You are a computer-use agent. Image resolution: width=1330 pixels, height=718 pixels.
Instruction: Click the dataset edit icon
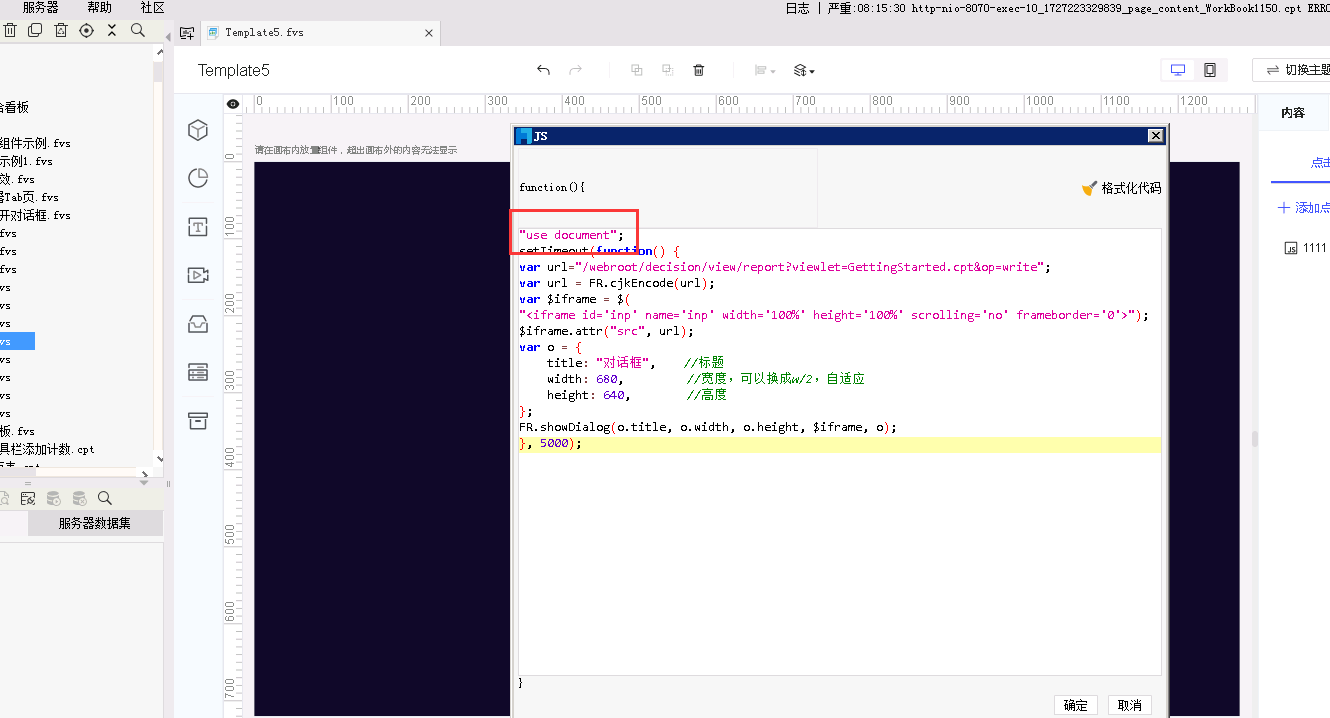click(28, 498)
